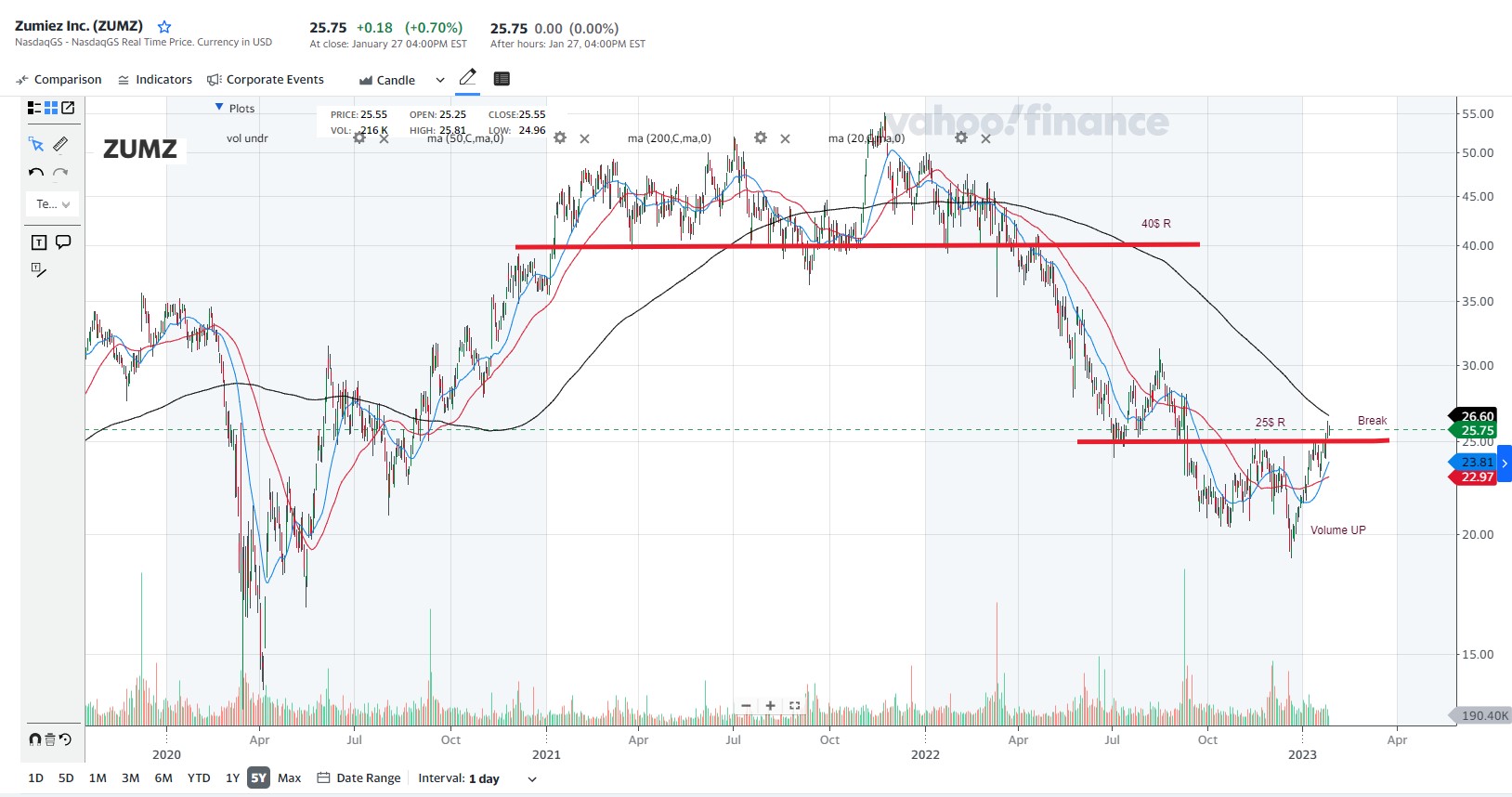The width and height of the screenshot is (1512, 797).
Task: Click the 190.40K volume tag
Action: tap(1481, 715)
